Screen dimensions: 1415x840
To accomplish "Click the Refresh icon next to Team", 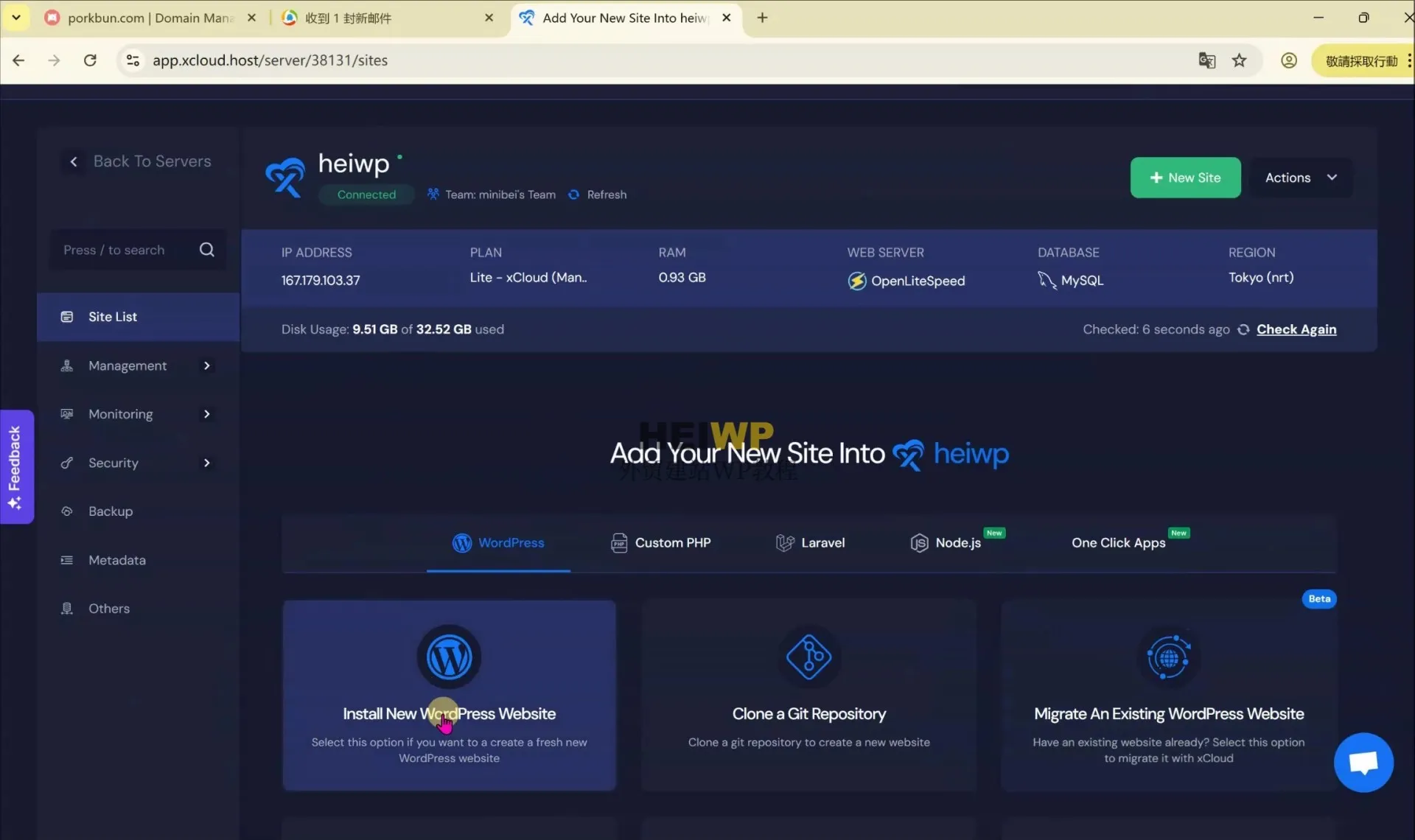I will click(574, 194).
